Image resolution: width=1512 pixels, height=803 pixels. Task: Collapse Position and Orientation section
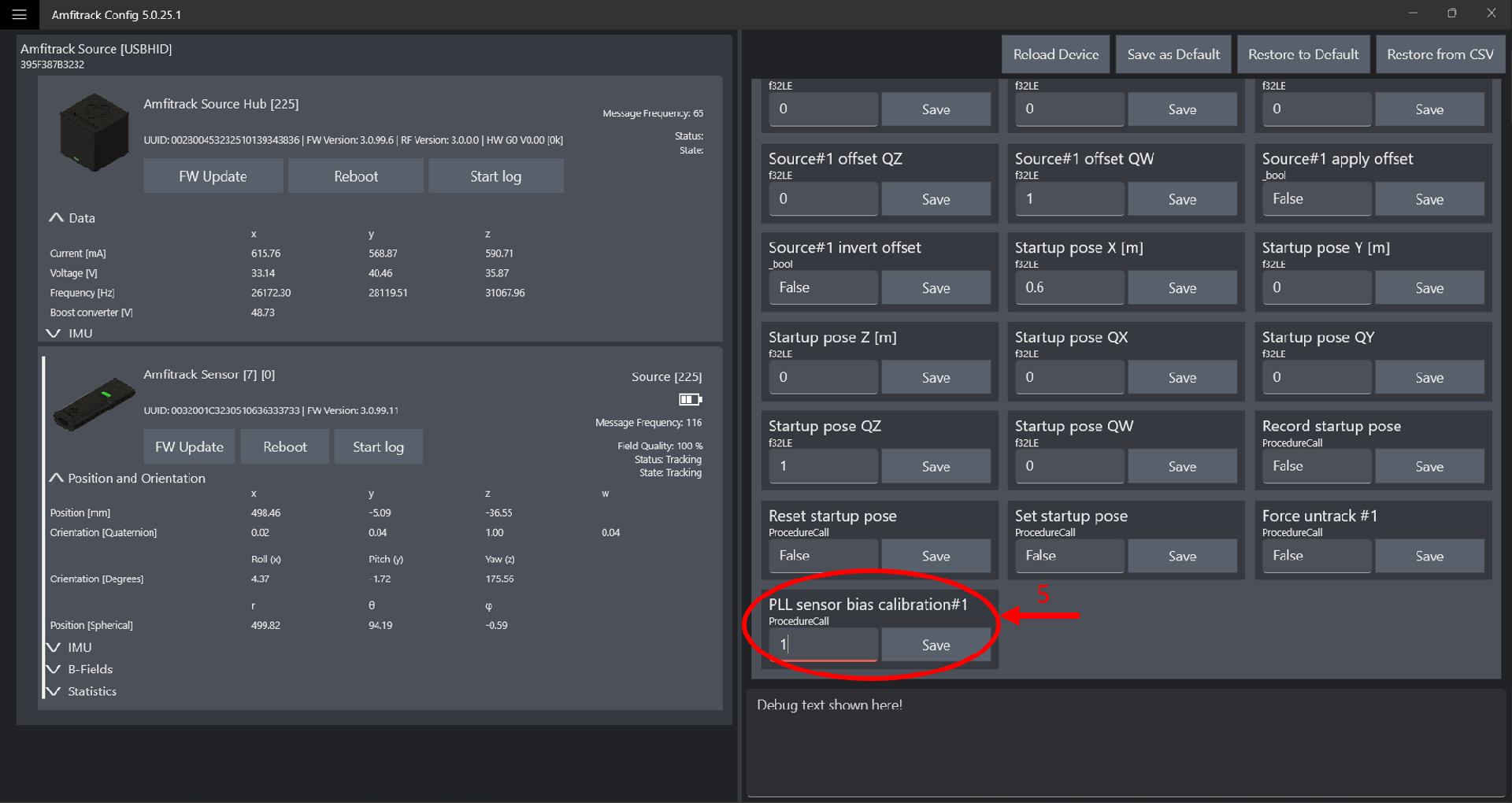click(56, 478)
